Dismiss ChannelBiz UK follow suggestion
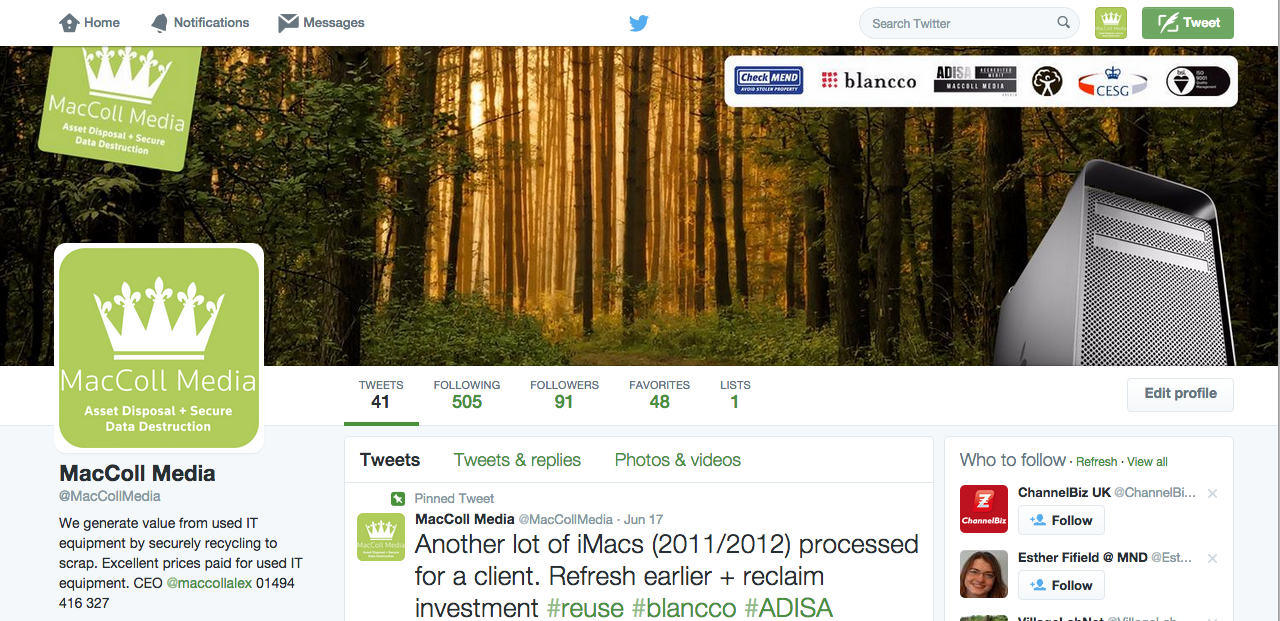The width and height of the screenshot is (1280, 621). pyautogui.click(x=1212, y=493)
